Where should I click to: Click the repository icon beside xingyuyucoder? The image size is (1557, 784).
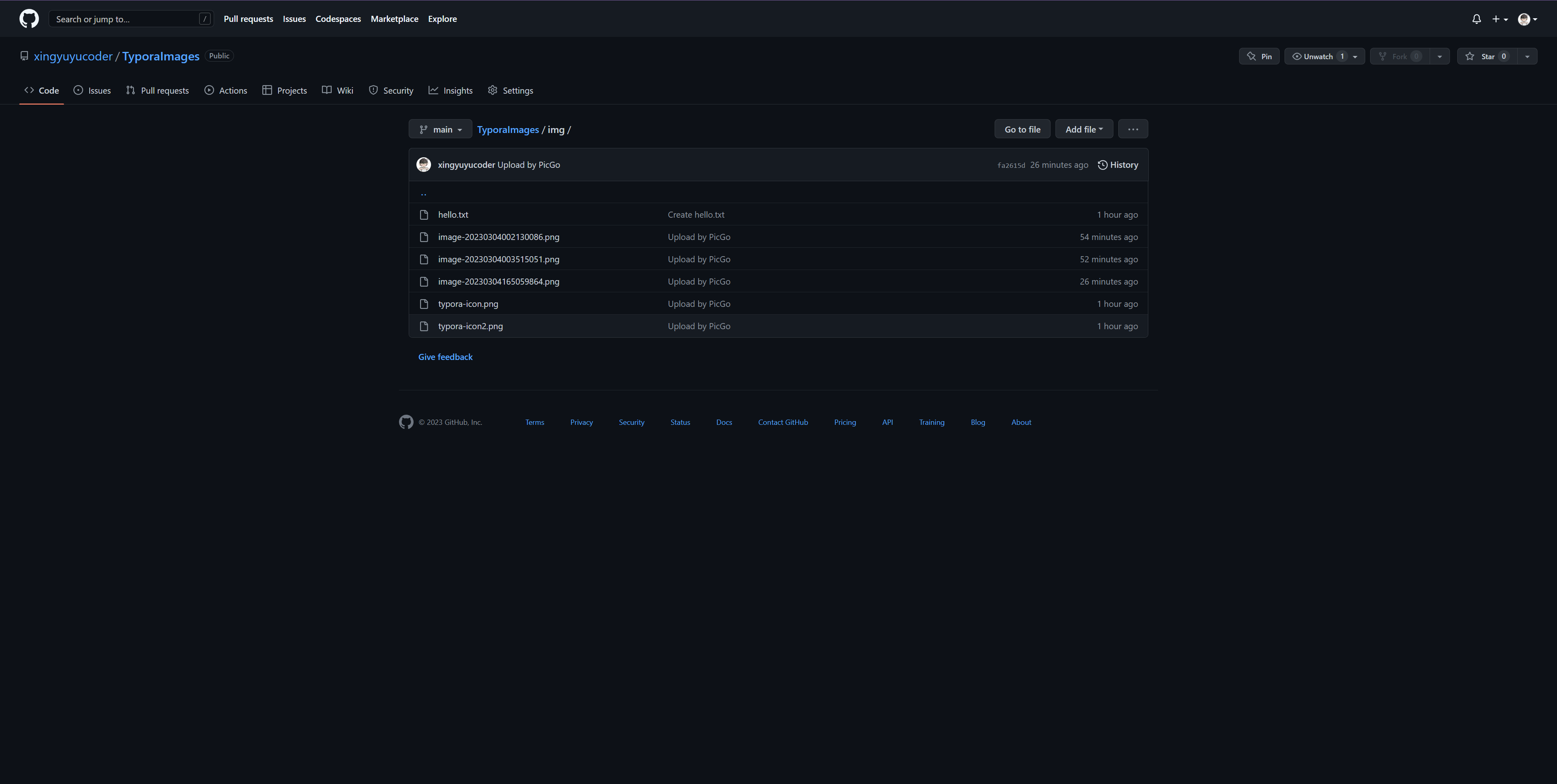pos(24,56)
